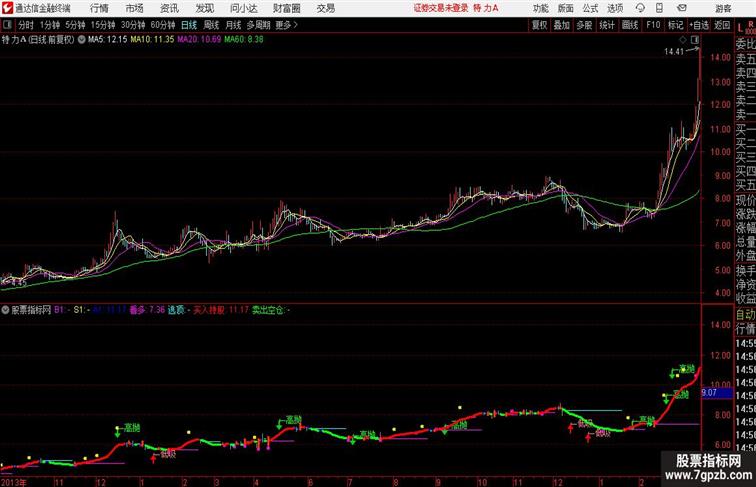Image resolution: width=756 pixels, height=487 pixels.
Task: Click the 看多 7.36 indicator value
Action: click(147, 310)
